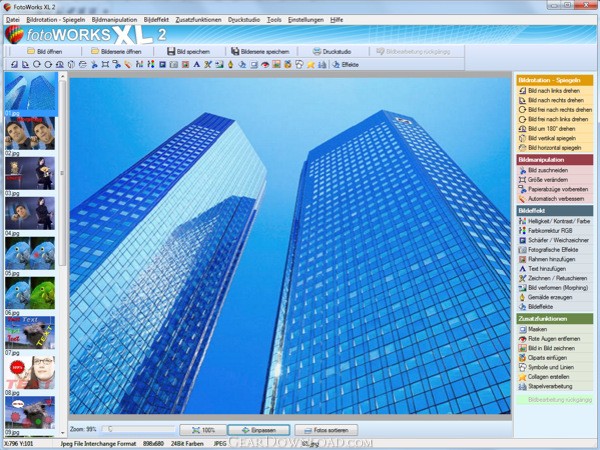Viewport: 600px width, 450px height.
Task: Click Bilderserie speichern button
Action: (x=260, y=51)
